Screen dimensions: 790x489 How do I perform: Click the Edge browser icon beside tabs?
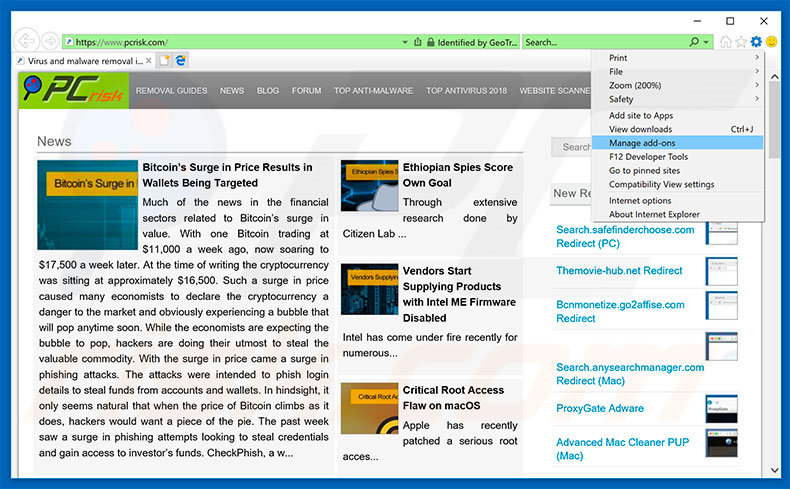[180, 61]
